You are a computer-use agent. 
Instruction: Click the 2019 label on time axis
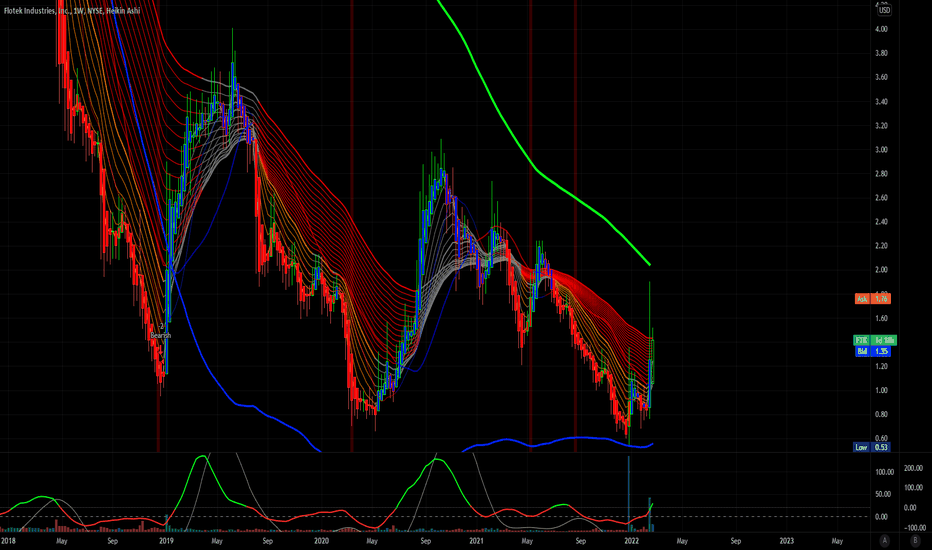coord(166,541)
